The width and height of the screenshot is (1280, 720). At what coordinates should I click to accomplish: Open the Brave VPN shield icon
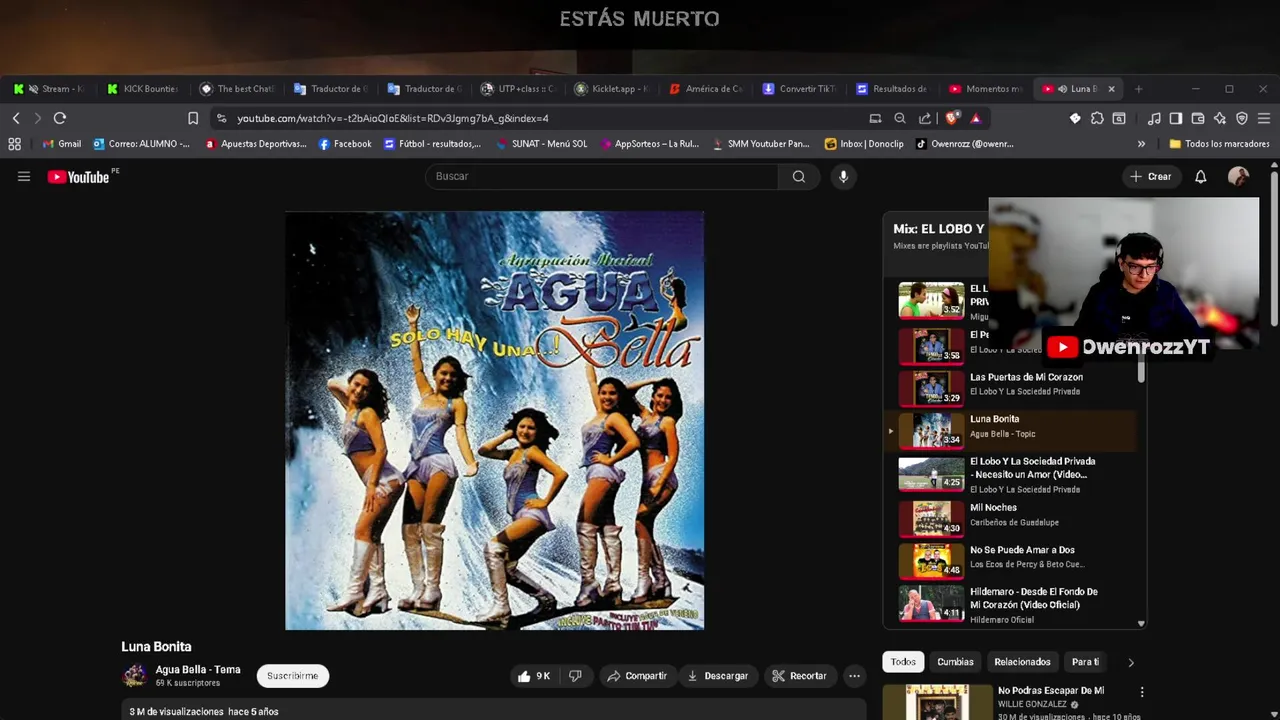coord(1242,118)
